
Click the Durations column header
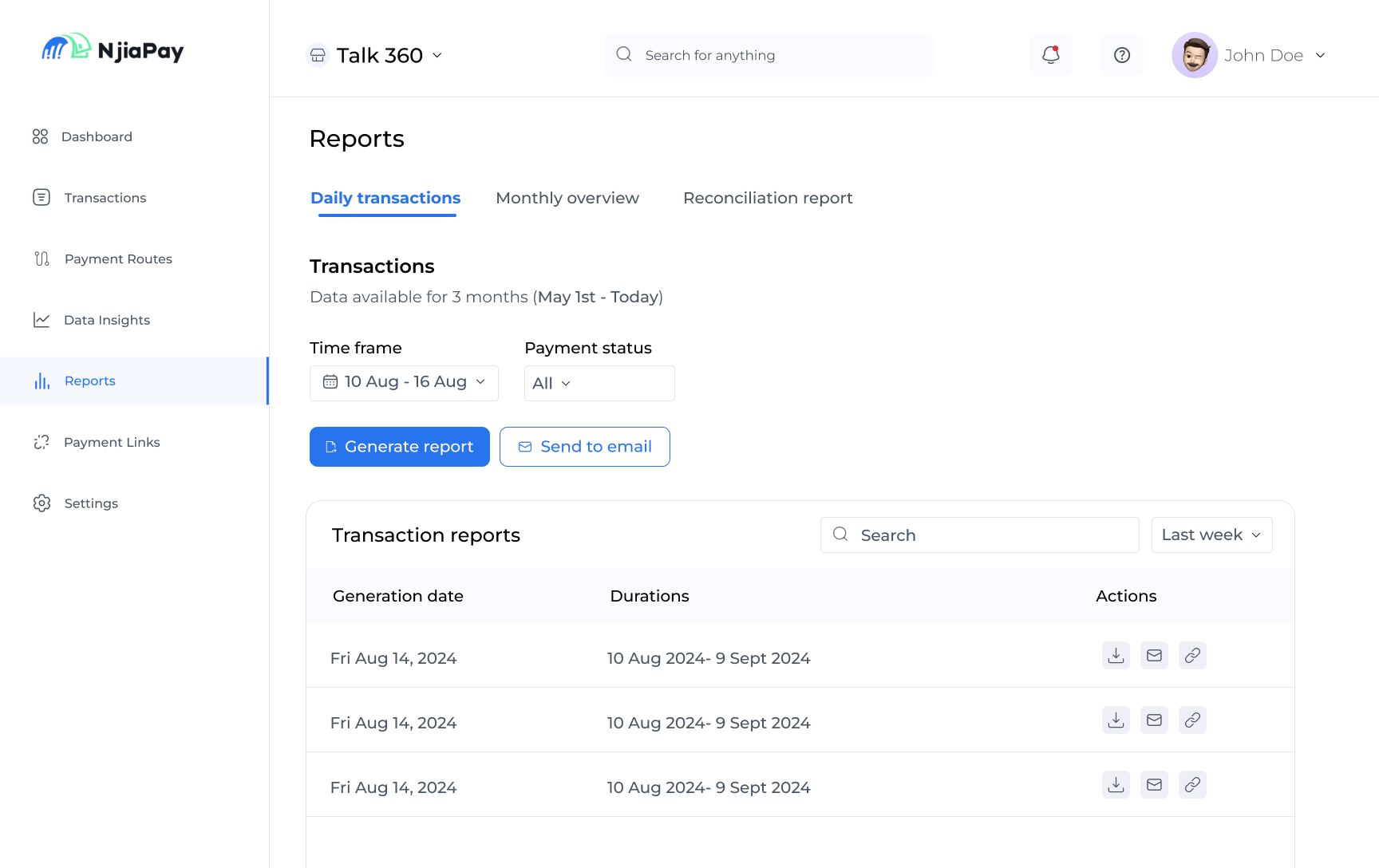point(650,596)
